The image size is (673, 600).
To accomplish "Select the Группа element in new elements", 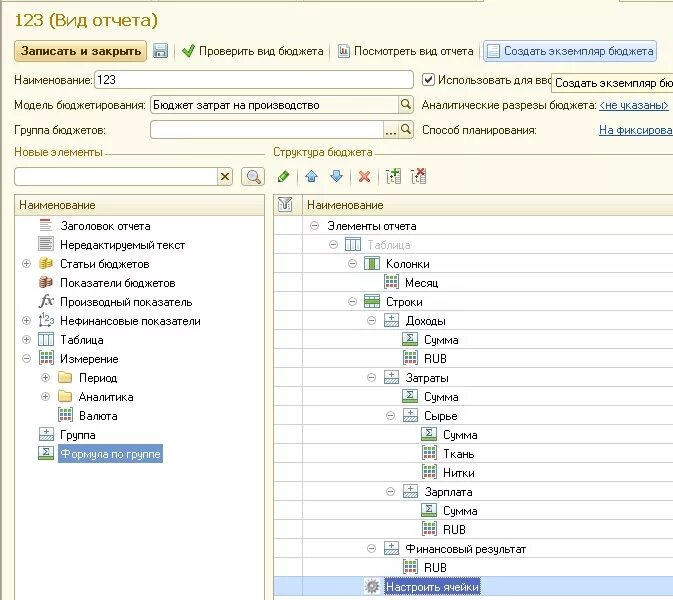I will click(77, 435).
